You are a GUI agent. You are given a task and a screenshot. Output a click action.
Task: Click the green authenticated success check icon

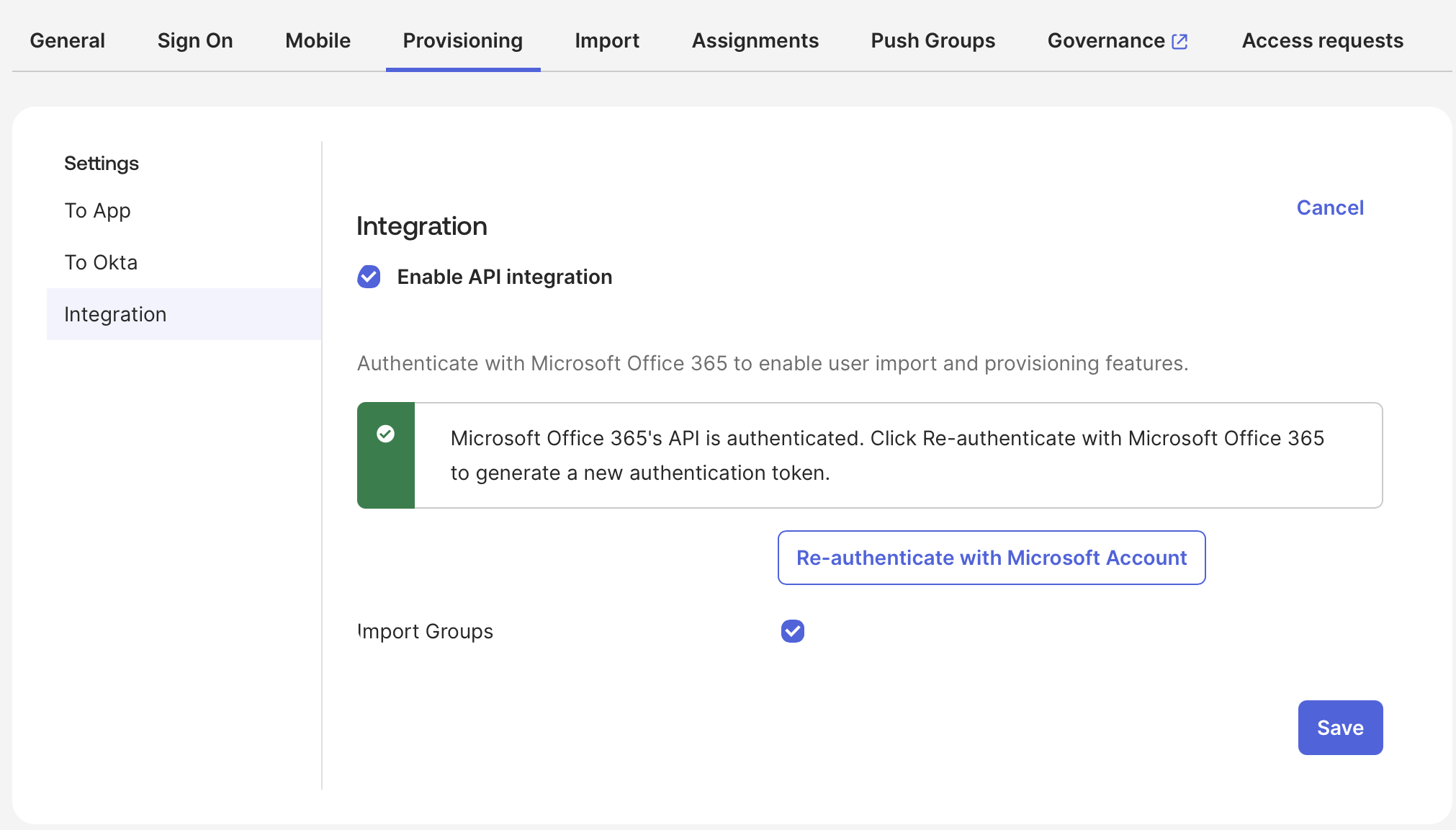[386, 434]
